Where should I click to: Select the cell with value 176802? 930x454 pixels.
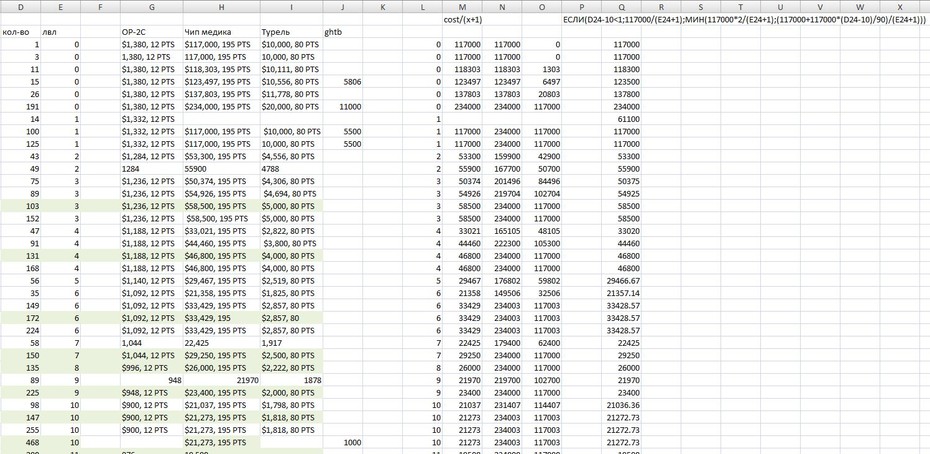point(502,281)
